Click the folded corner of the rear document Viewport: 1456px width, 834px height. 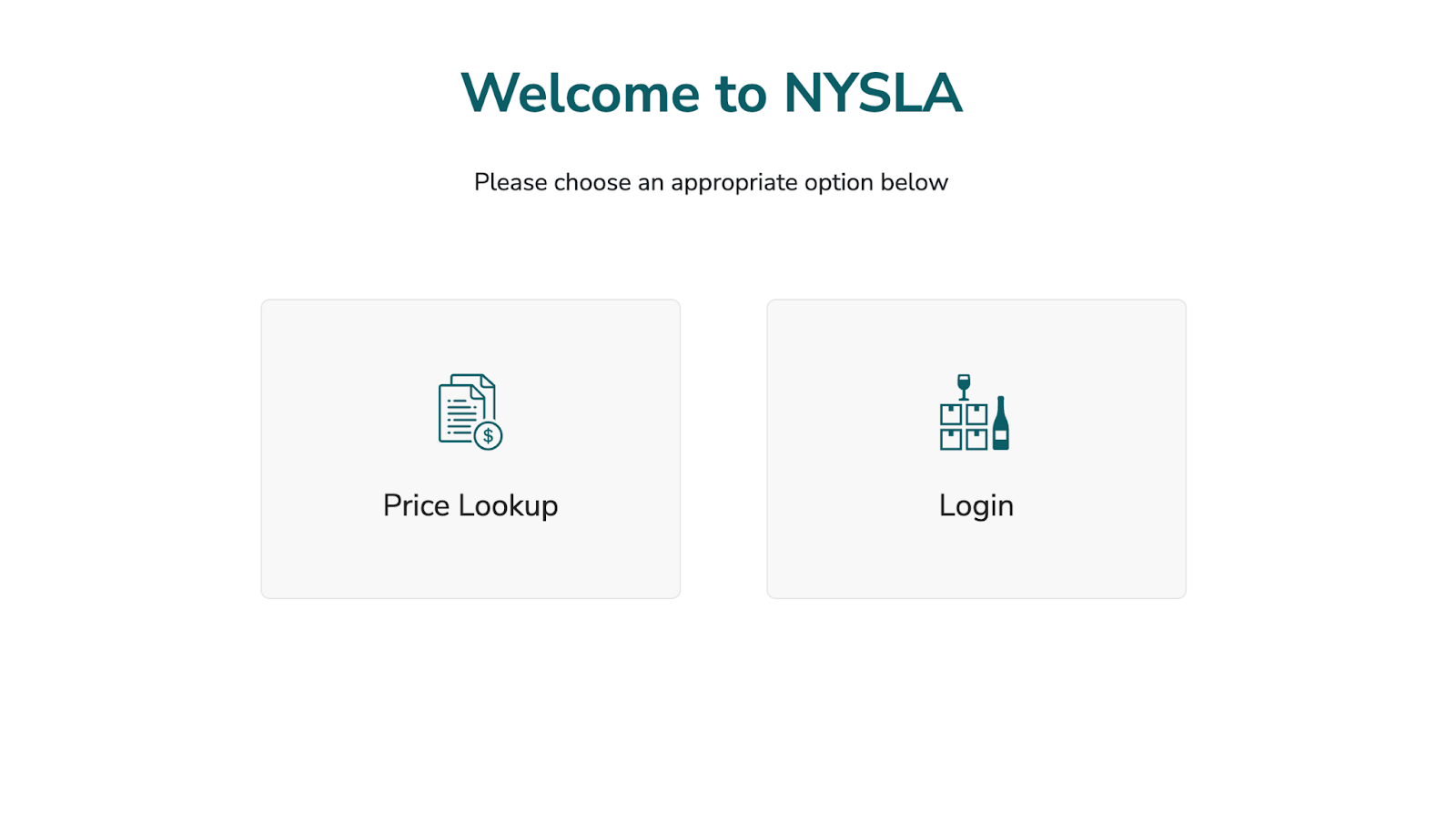pos(488,381)
